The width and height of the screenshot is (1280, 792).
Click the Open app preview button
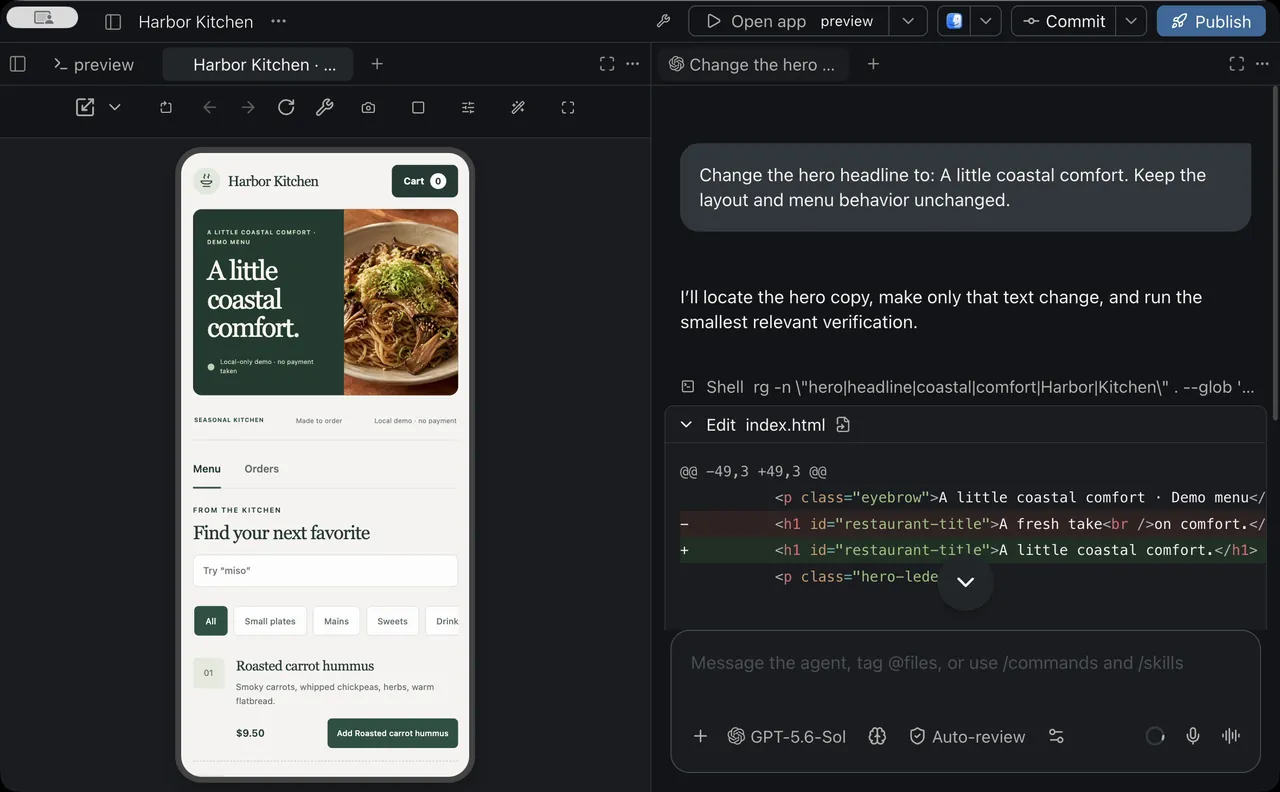[x=790, y=21]
